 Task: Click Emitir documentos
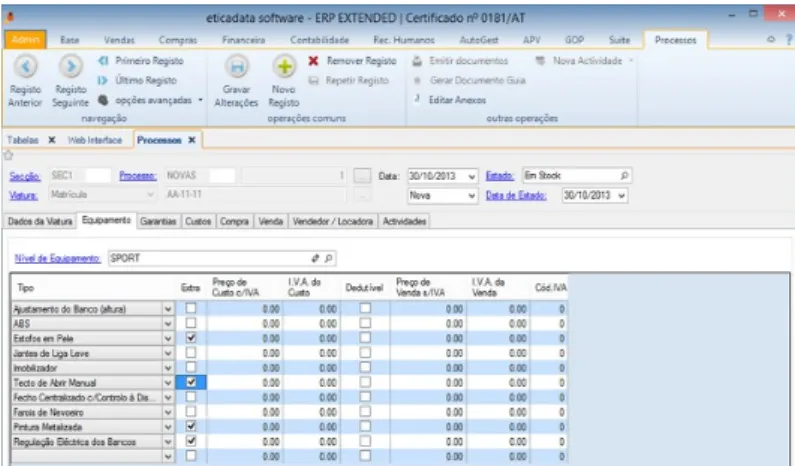point(460,61)
